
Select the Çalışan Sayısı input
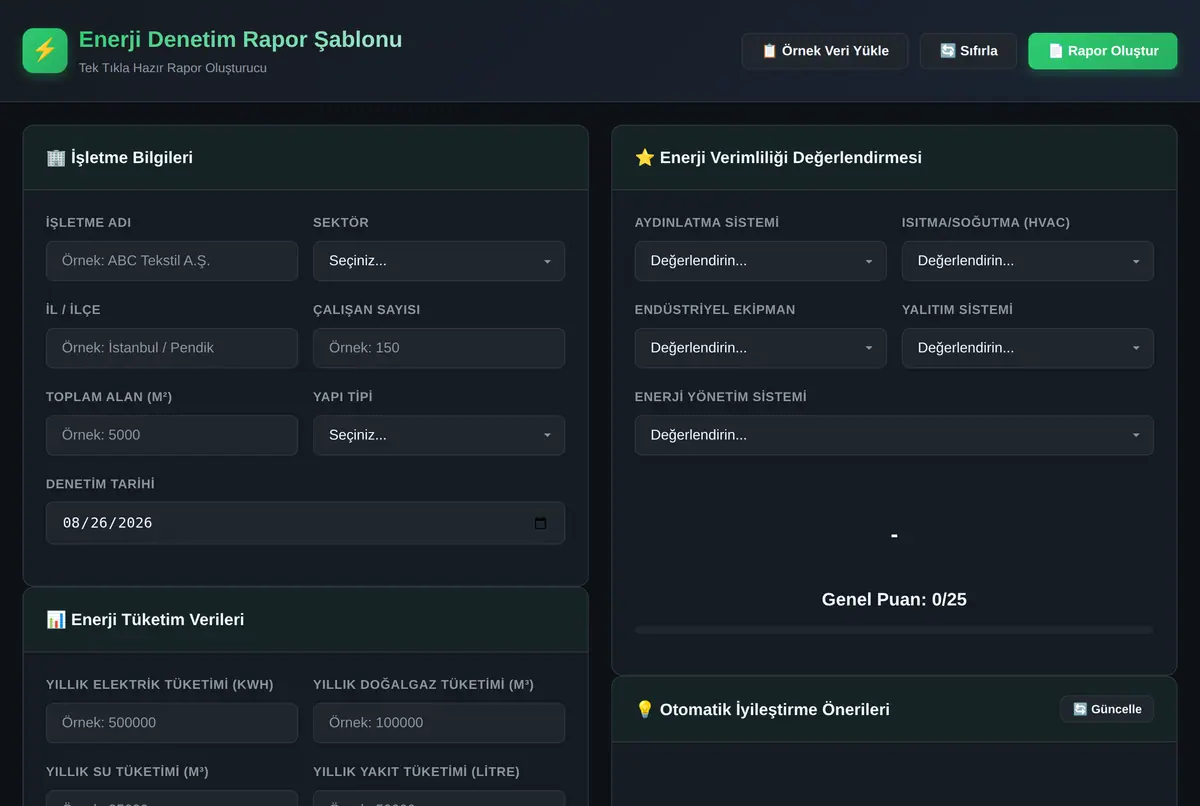click(x=439, y=348)
